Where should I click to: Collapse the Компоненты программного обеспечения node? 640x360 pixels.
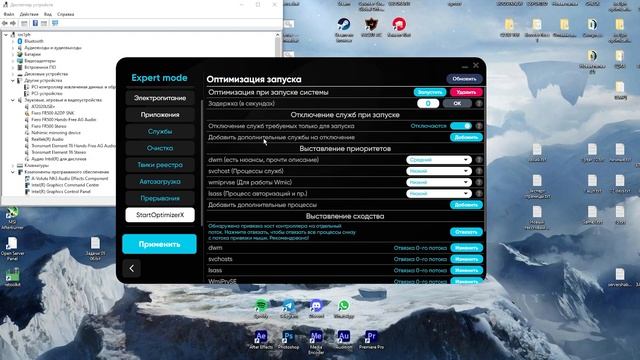coord(13,172)
